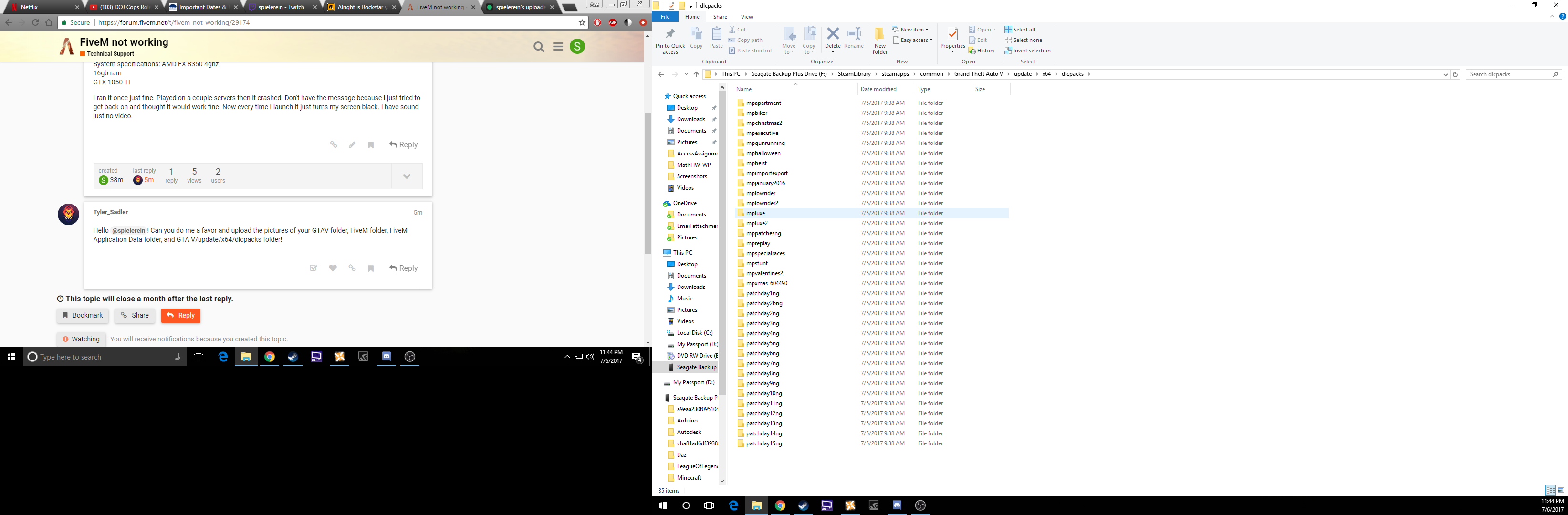Switch to details view in Explorer
Screen dimensions: 1568x515
1550,490
